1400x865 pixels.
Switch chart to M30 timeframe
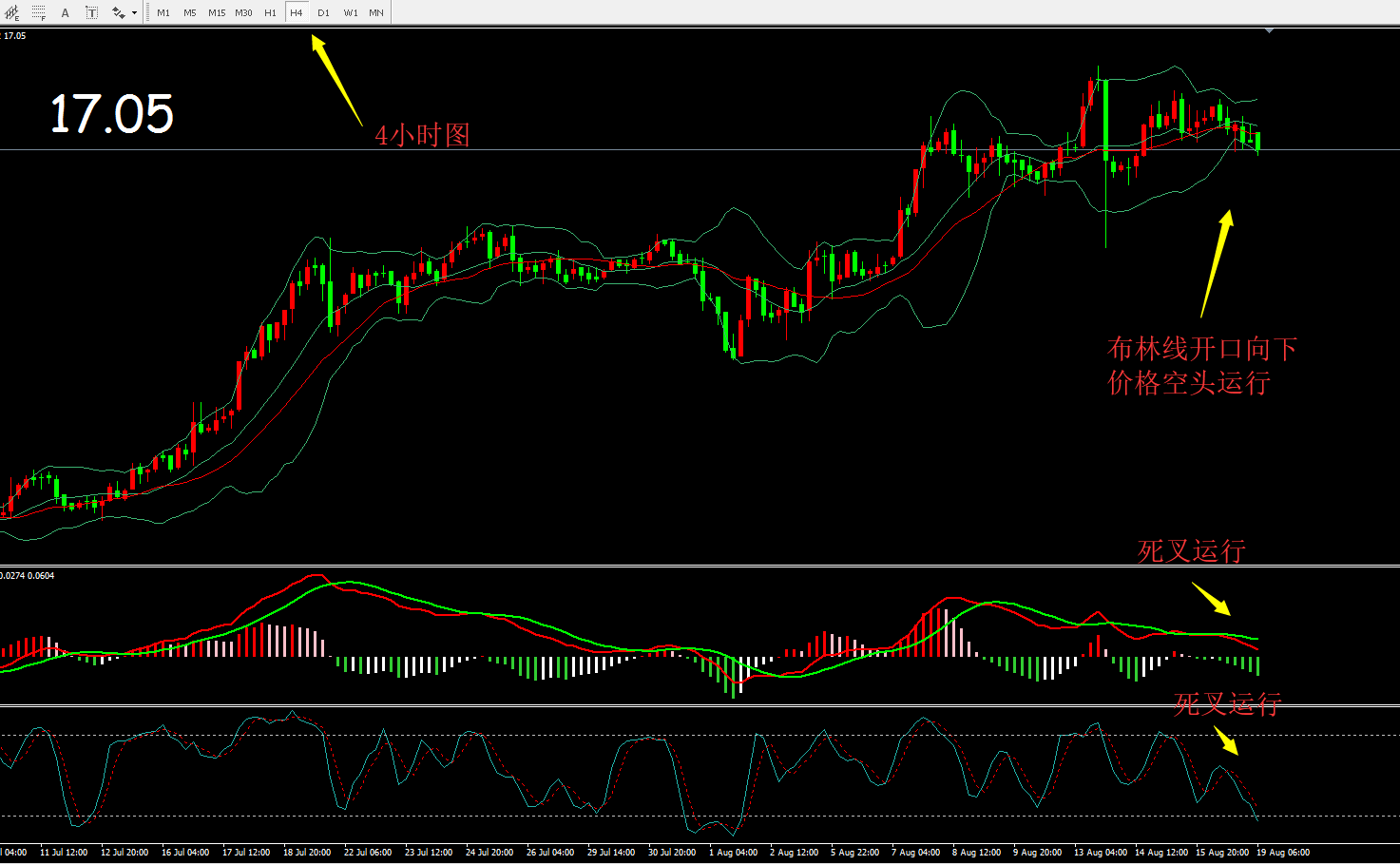click(243, 12)
